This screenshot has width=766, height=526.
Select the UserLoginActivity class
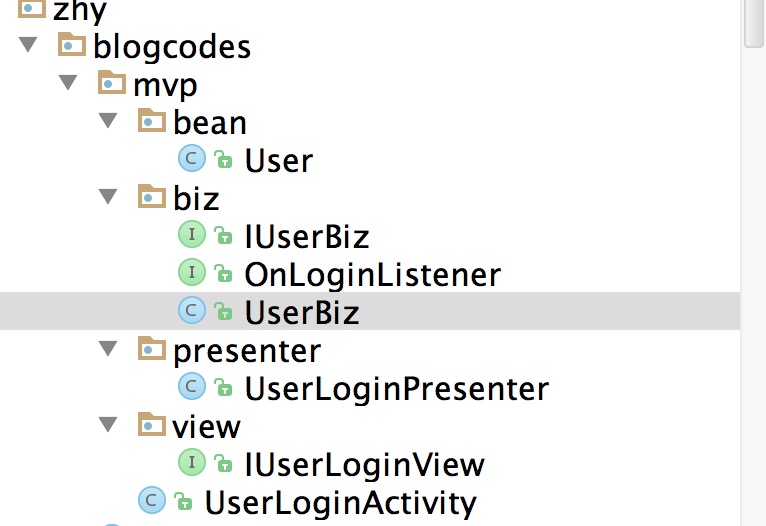340,503
